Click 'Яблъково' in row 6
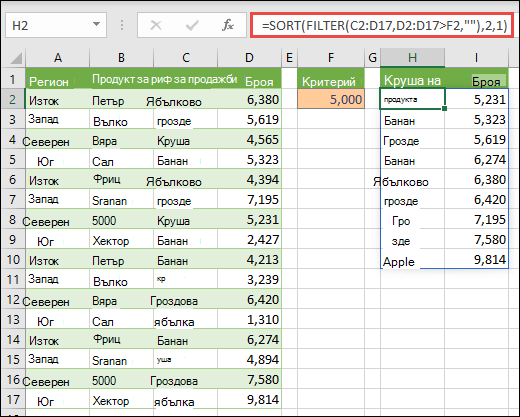The height and width of the screenshot is (417, 520). [x=174, y=182]
